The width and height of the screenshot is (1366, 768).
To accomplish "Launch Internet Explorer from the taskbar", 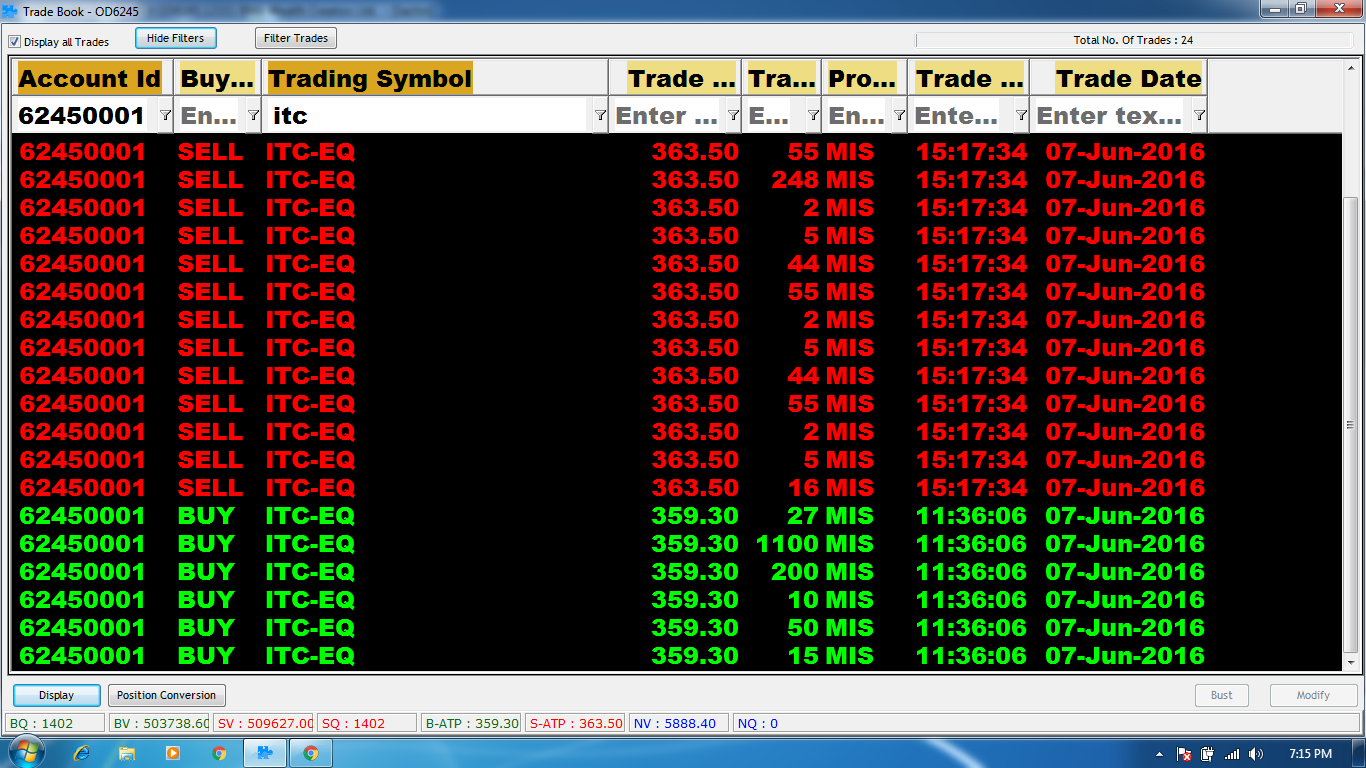I will tap(81, 753).
